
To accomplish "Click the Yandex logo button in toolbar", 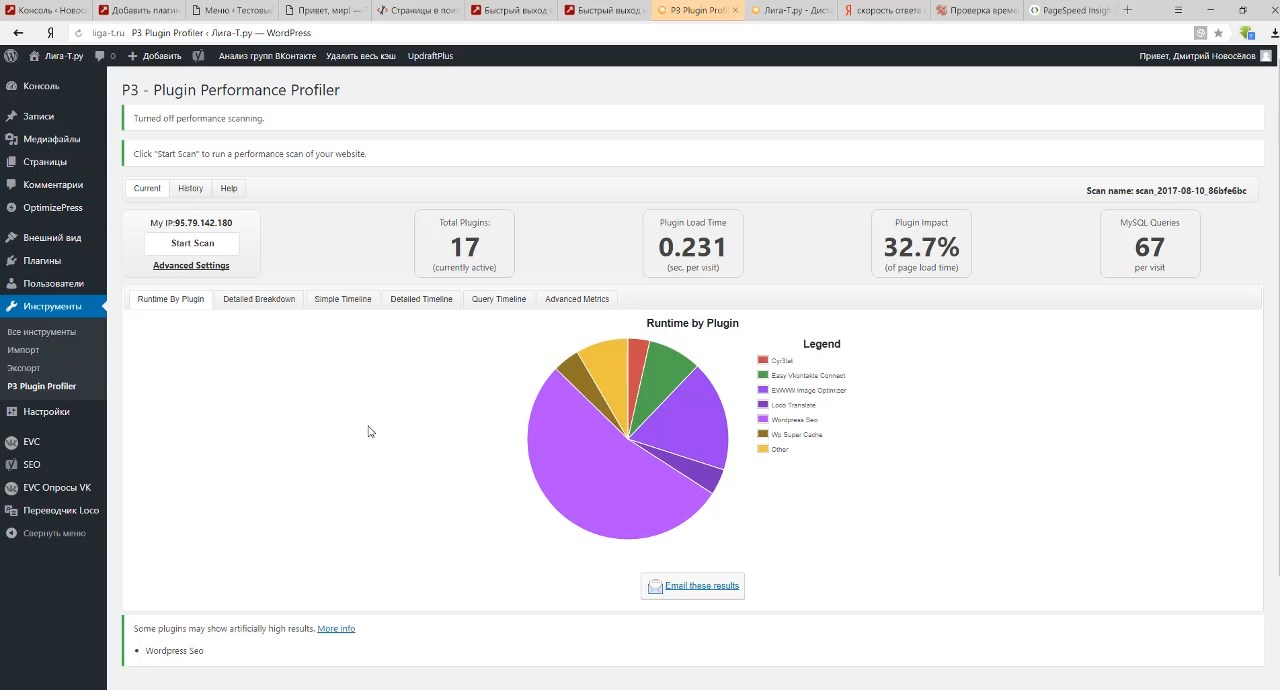I will [x=50, y=33].
